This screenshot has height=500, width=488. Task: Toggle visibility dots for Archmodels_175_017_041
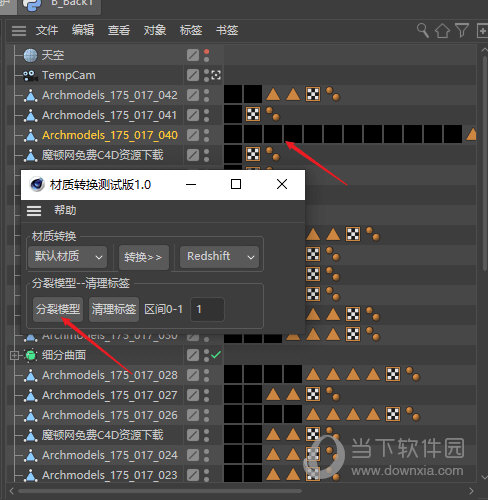(207, 115)
